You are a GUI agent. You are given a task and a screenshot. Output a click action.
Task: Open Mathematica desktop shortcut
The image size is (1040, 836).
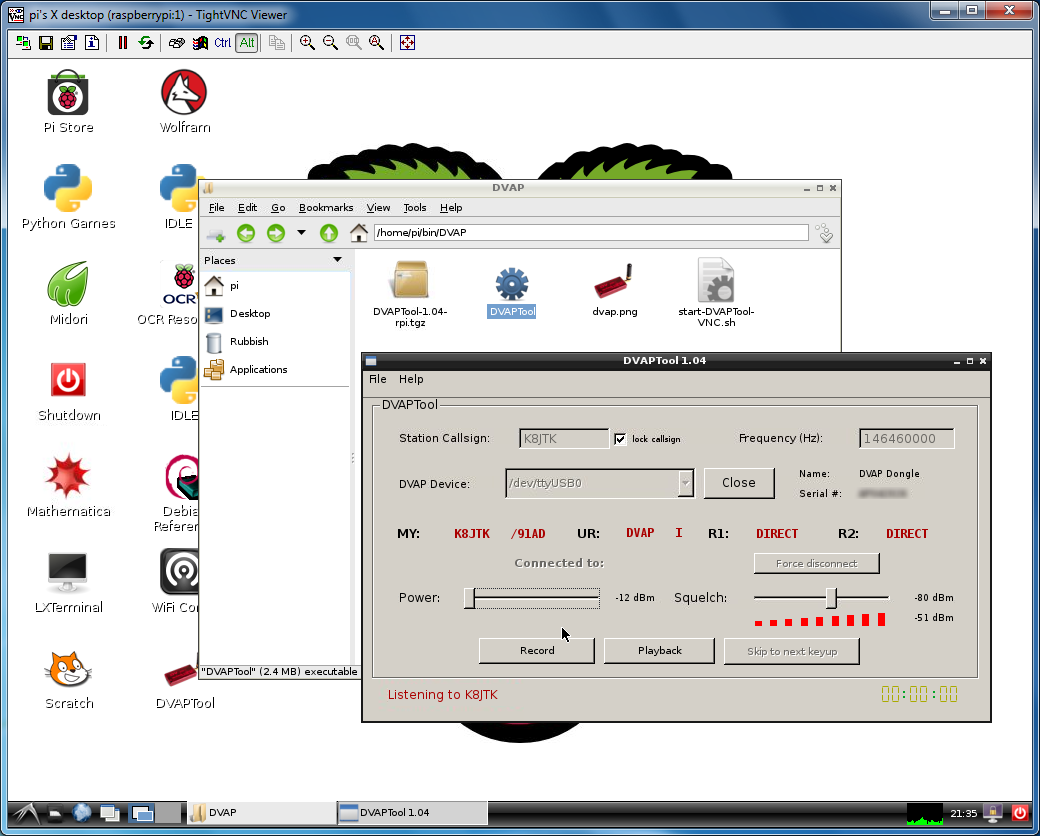coord(68,486)
